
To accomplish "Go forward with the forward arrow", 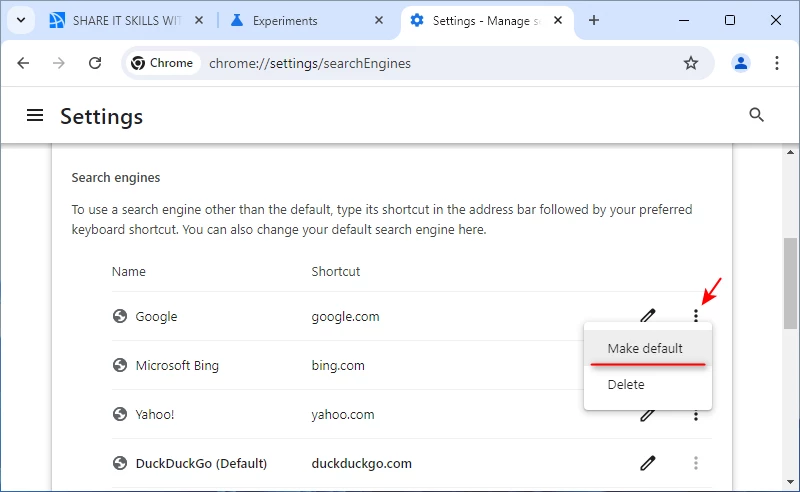I will click(x=59, y=63).
